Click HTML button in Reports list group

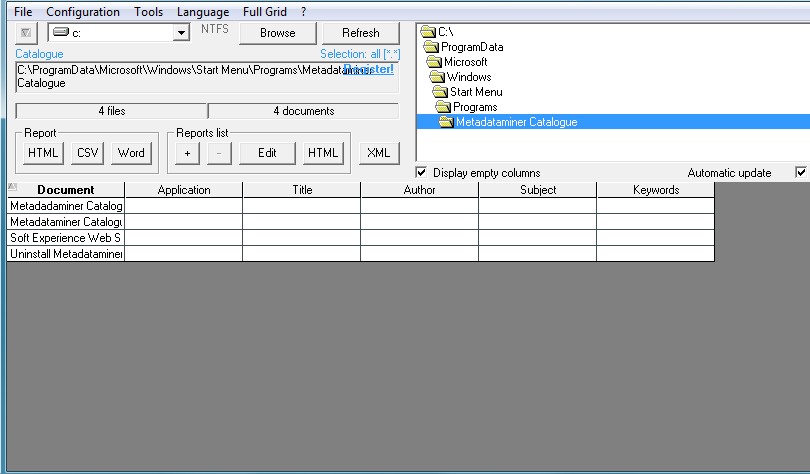tap(323, 153)
